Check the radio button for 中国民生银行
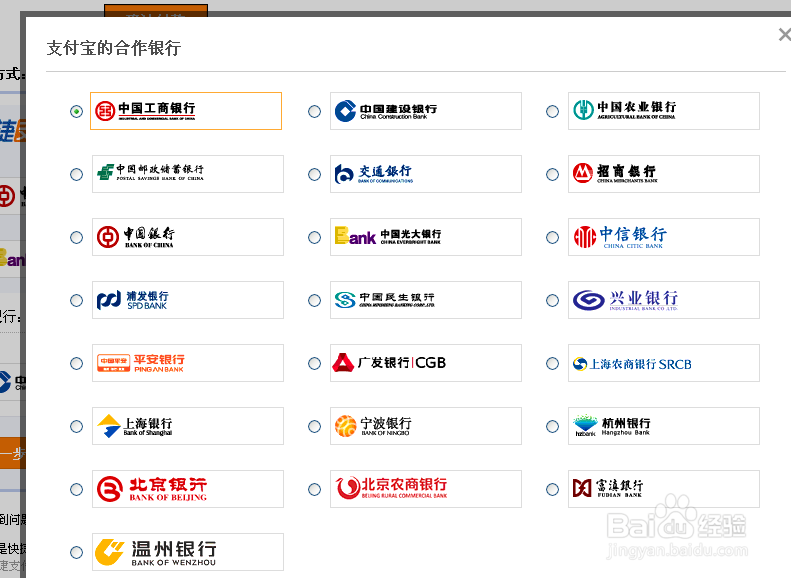Image resolution: width=791 pixels, height=578 pixels. (314, 301)
